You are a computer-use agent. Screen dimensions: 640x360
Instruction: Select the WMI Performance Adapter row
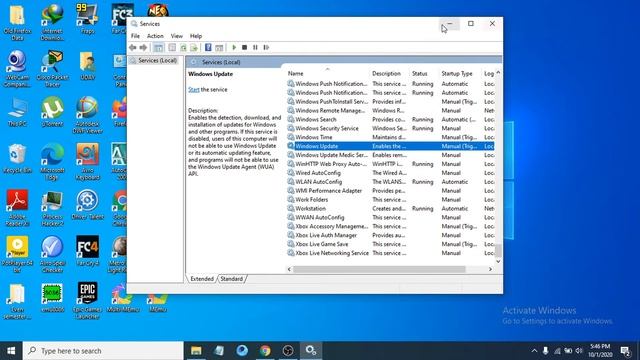(x=390, y=191)
